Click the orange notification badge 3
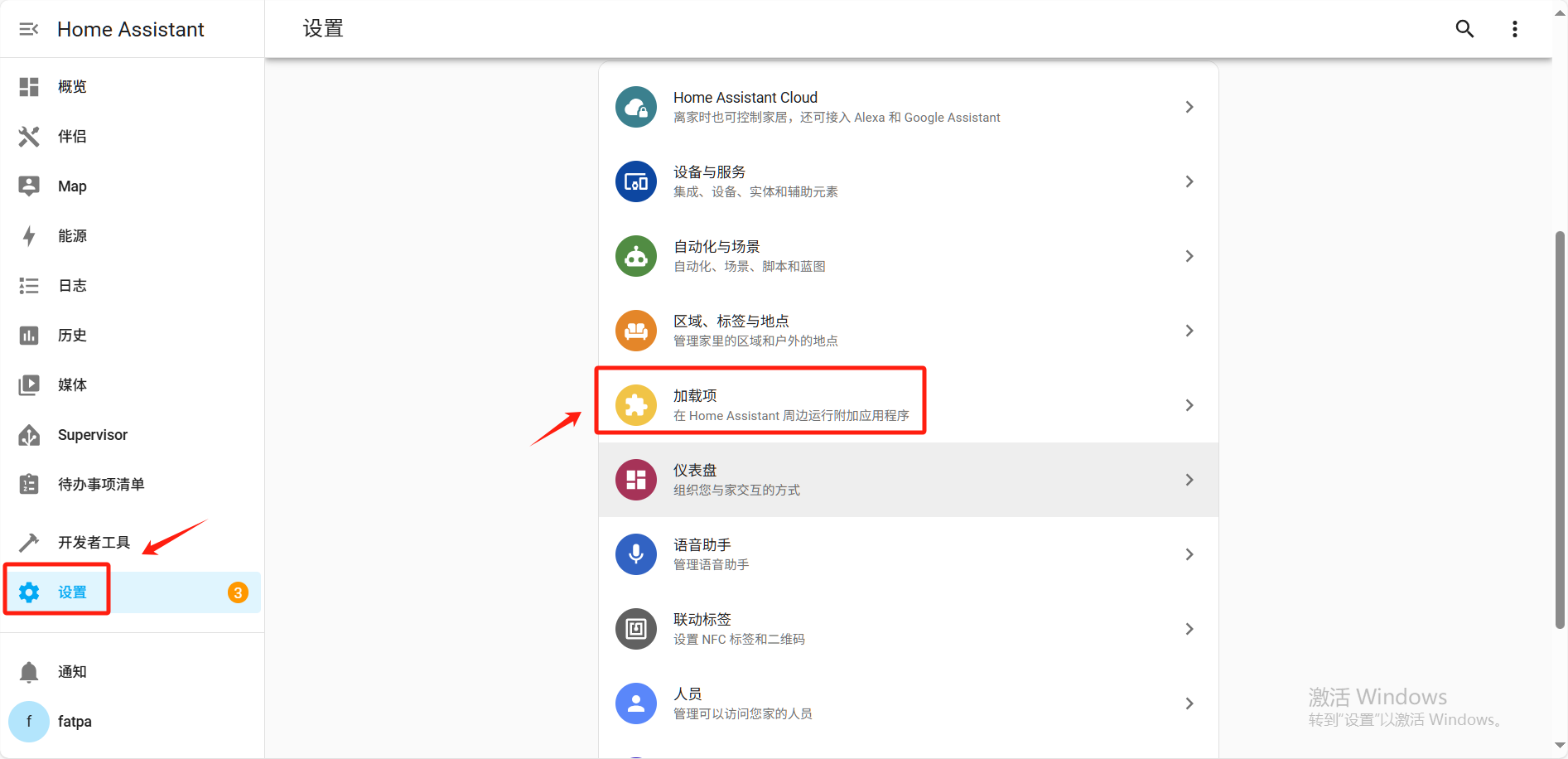 tap(238, 592)
